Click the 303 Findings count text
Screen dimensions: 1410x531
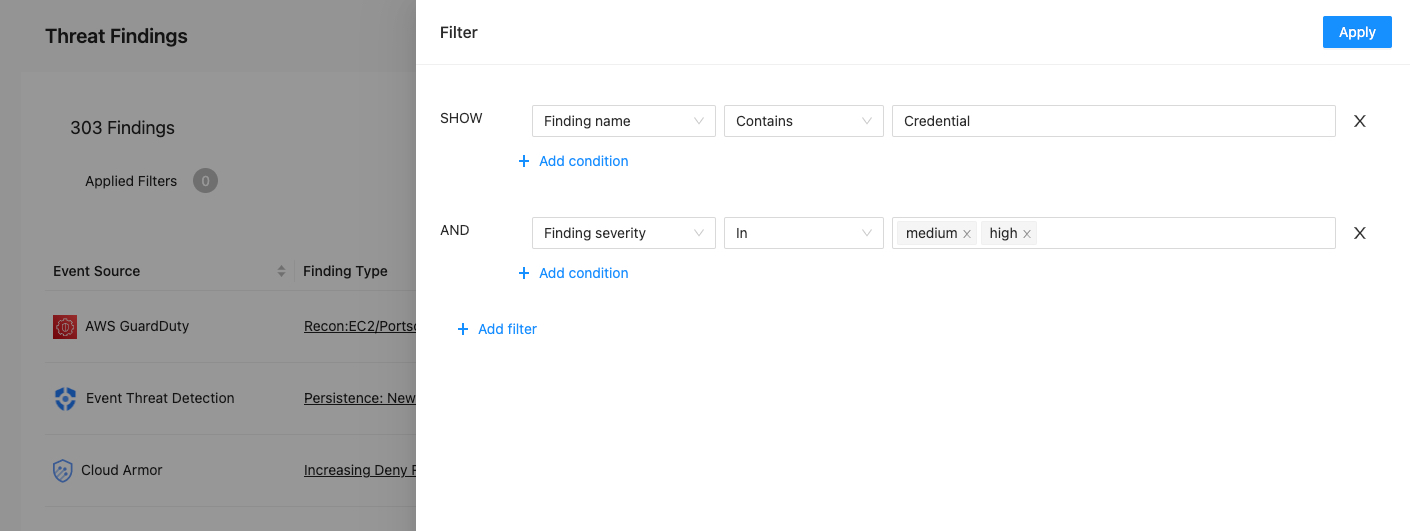(x=122, y=128)
